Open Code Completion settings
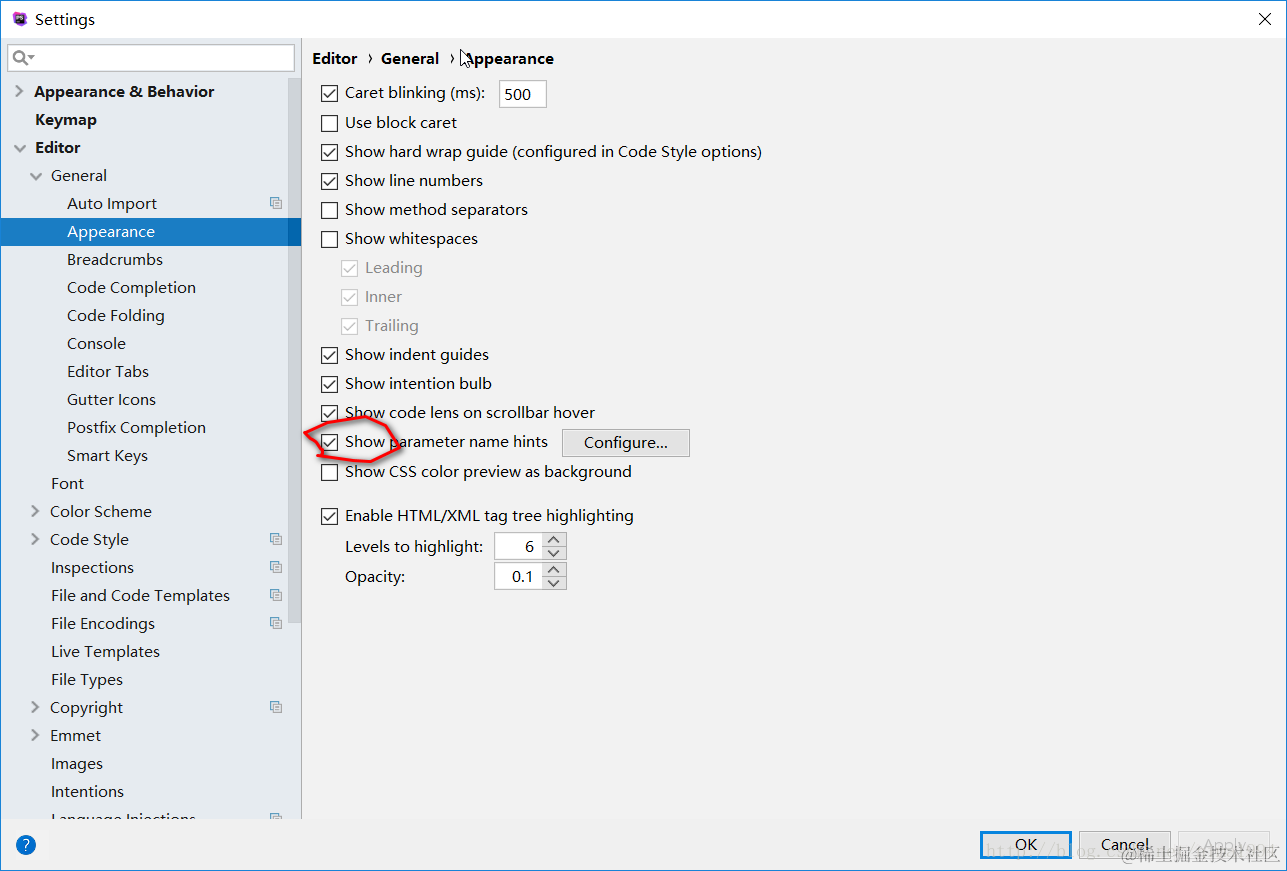1287x871 pixels. click(131, 287)
